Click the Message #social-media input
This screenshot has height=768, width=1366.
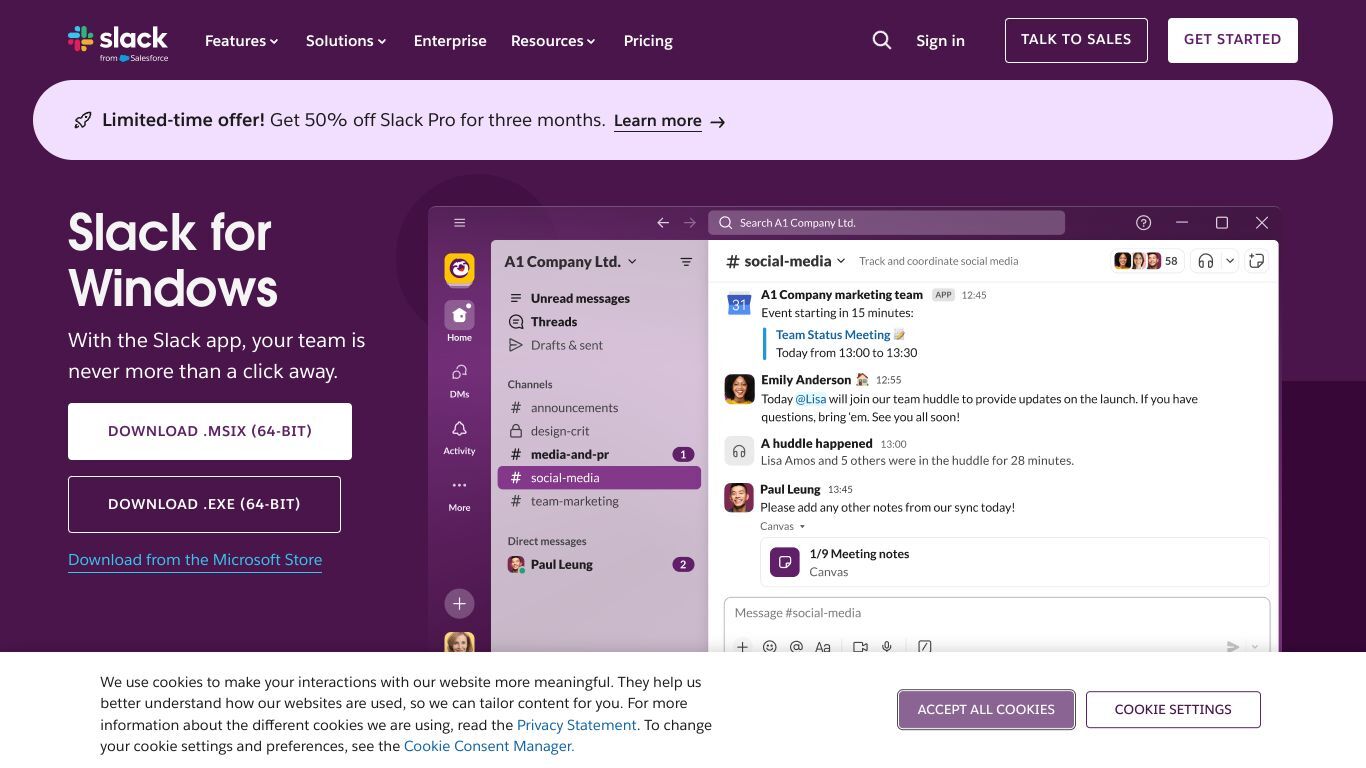tap(997, 613)
